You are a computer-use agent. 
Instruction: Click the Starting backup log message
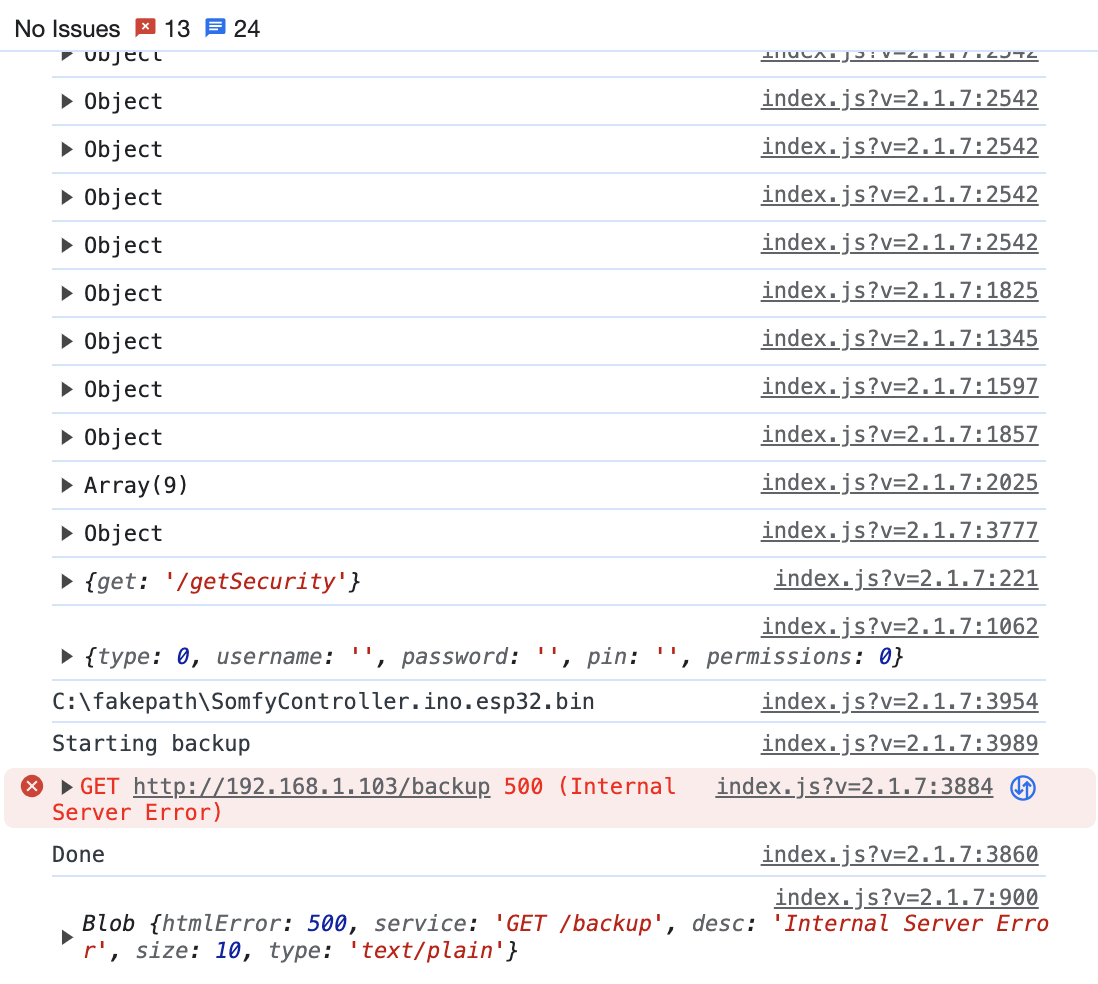pyautogui.click(x=152, y=743)
